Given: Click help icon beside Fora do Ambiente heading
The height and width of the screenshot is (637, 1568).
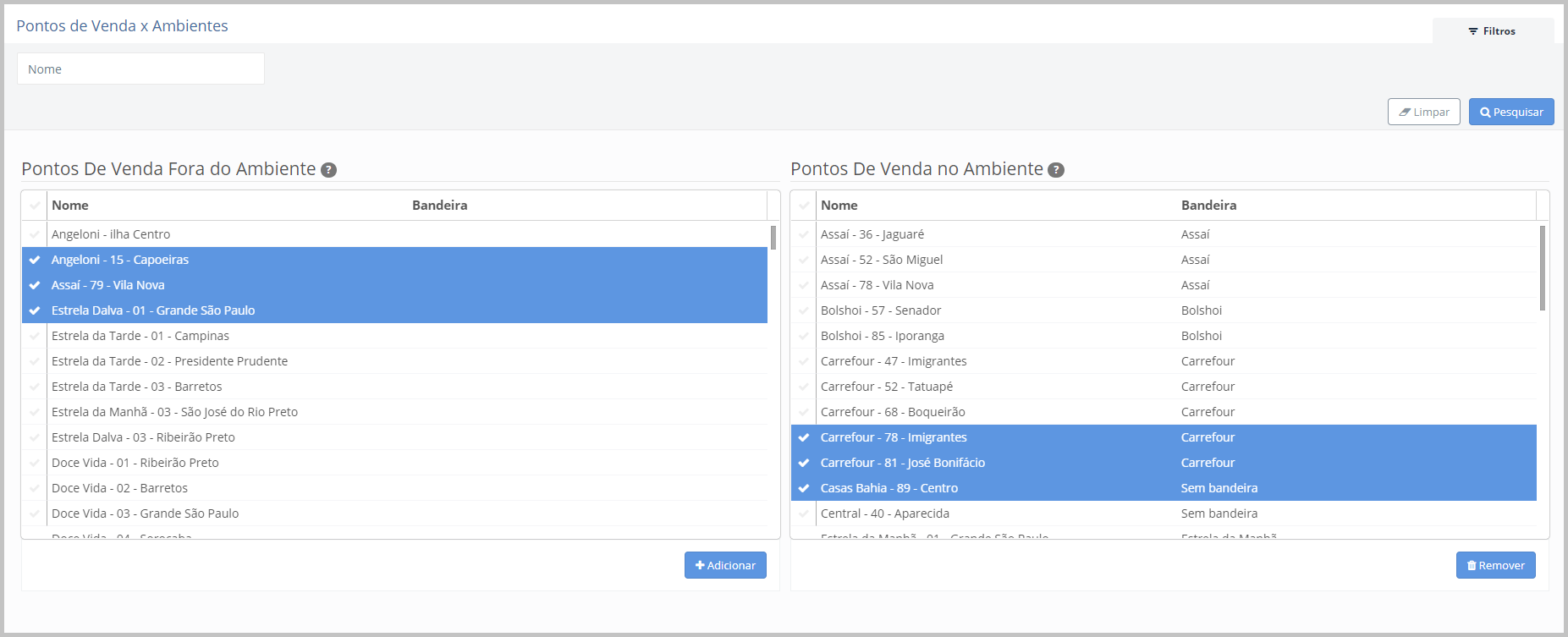Looking at the screenshot, I should (329, 170).
